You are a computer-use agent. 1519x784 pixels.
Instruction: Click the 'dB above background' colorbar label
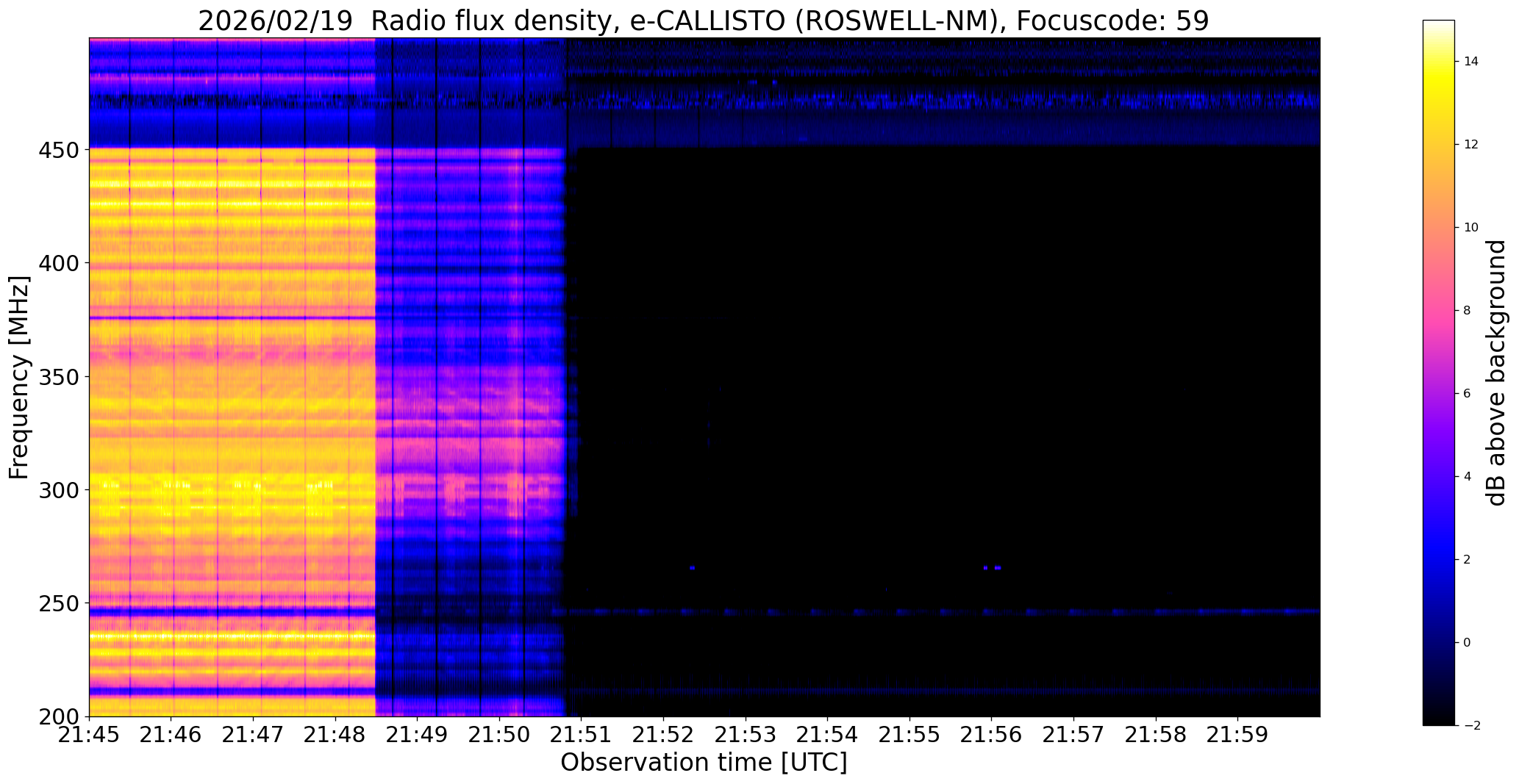click(x=1496, y=373)
